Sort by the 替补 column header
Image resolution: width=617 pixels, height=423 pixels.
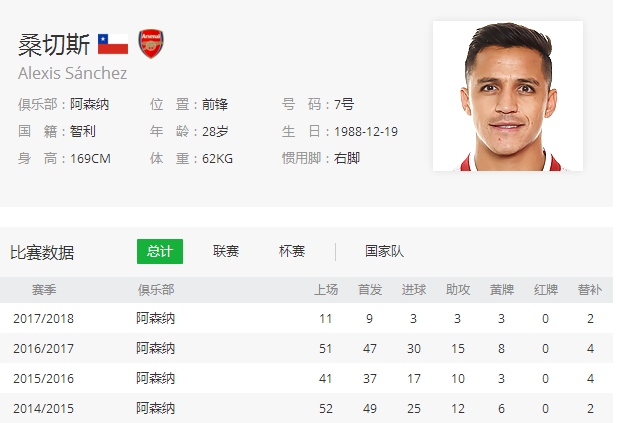click(590, 290)
